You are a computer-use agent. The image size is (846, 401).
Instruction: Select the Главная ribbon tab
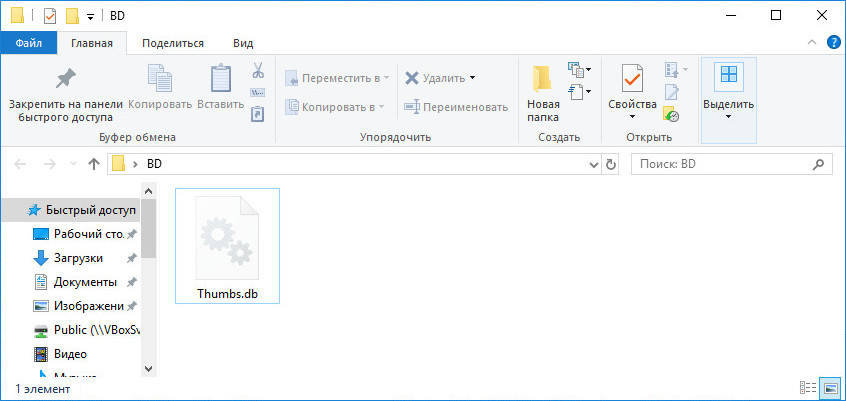coord(92,44)
